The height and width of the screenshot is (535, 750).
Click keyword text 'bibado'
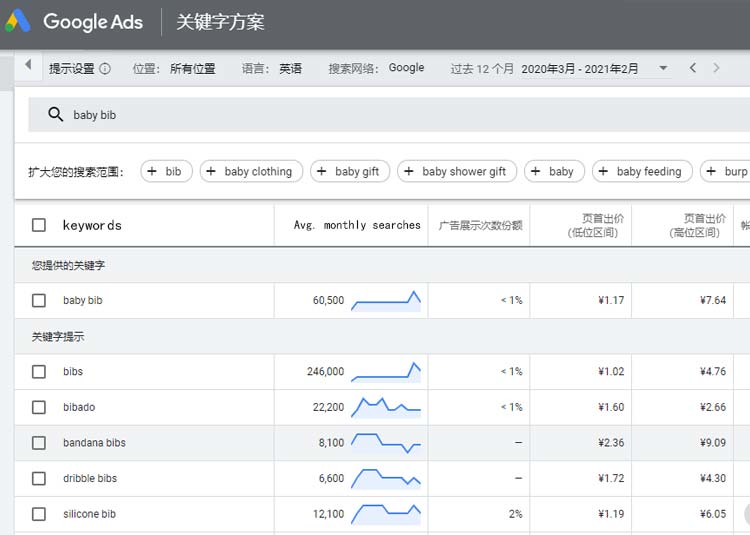pyautogui.click(x=79, y=407)
